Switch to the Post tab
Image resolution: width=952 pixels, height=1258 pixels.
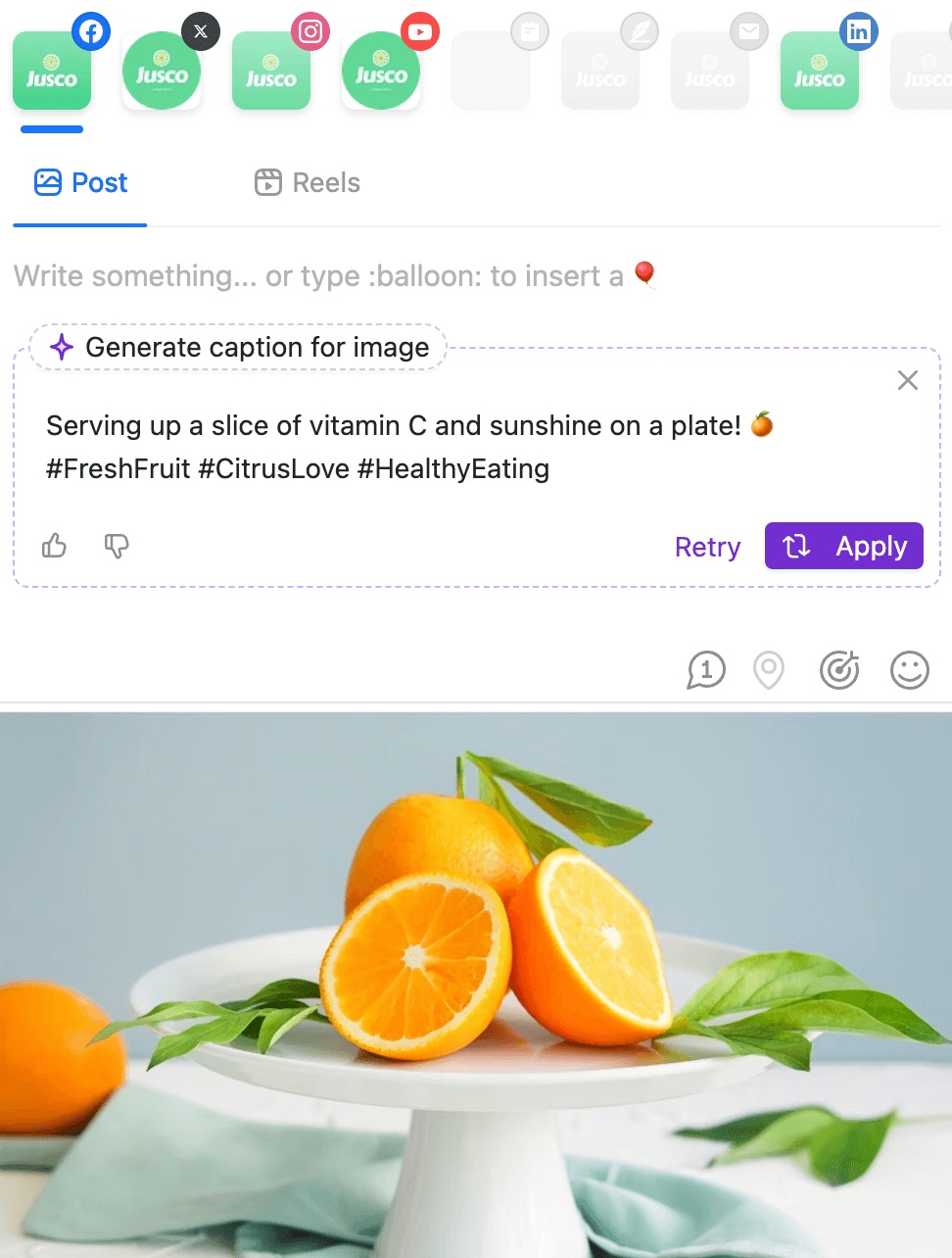click(x=81, y=183)
